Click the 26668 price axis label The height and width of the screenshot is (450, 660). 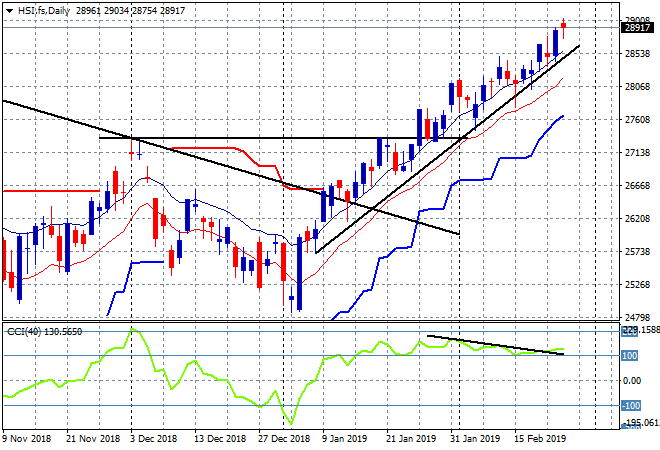(x=638, y=186)
